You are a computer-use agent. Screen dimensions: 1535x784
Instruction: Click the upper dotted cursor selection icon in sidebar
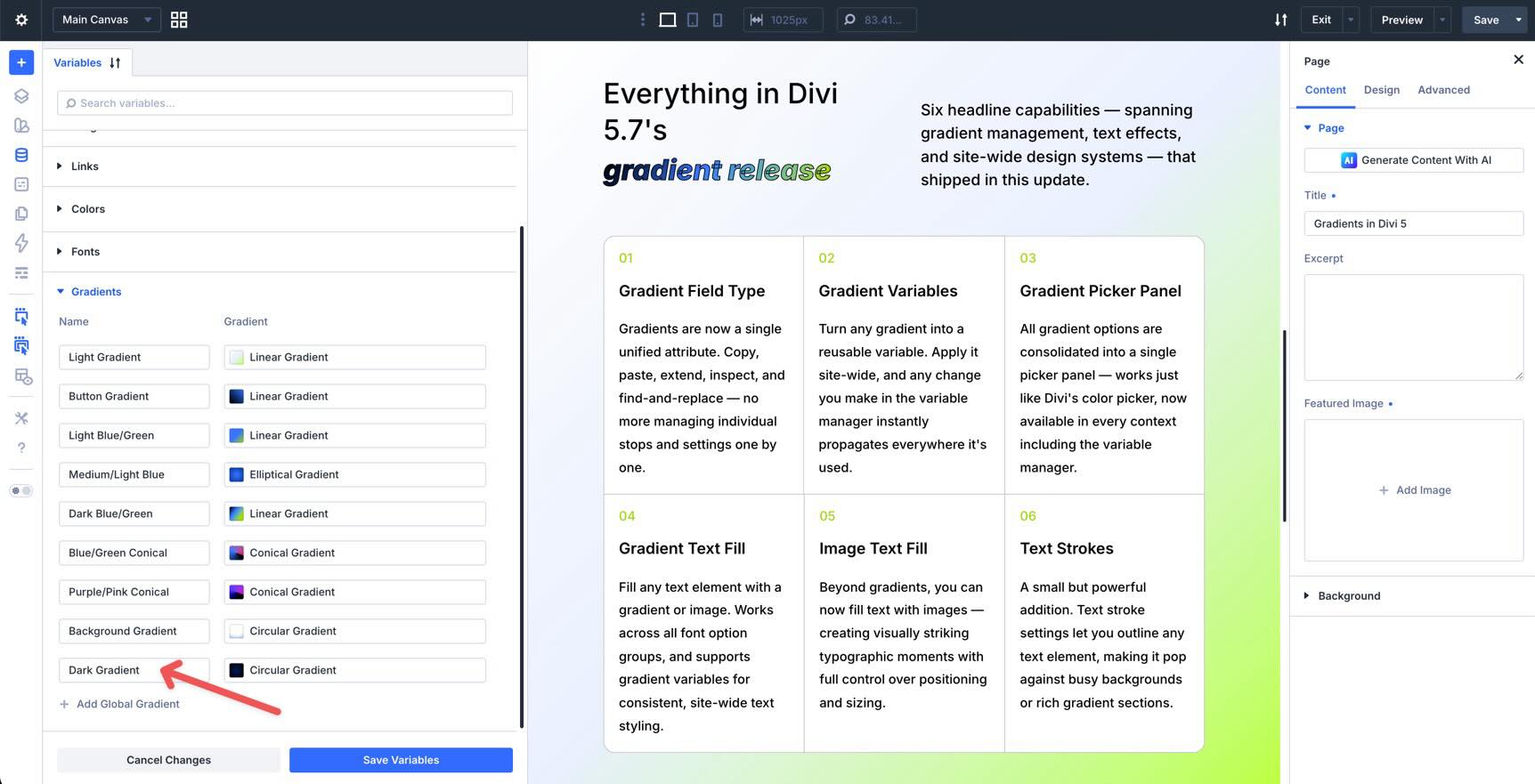coord(21,317)
